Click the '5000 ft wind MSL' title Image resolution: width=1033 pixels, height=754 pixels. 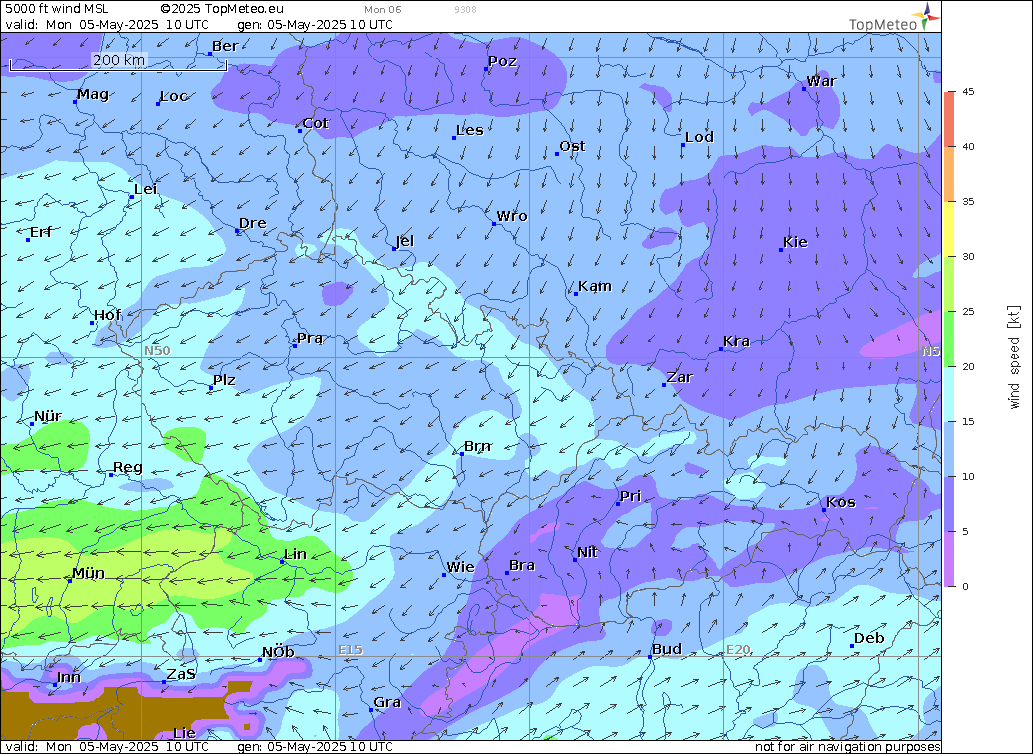(57, 9)
